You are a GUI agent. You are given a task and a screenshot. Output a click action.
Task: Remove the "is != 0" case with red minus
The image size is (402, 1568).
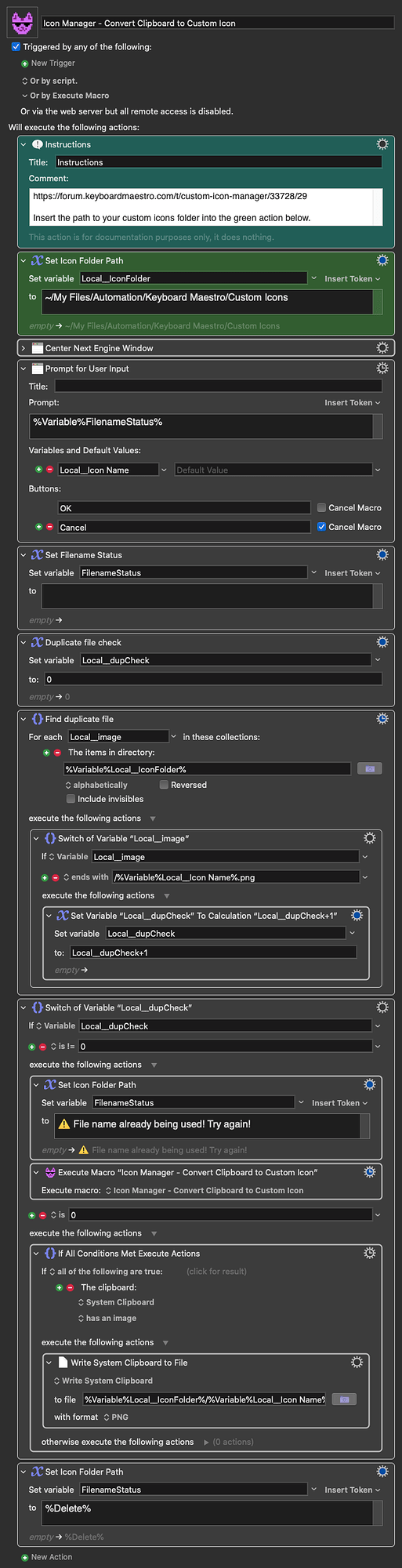click(x=43, y=1047)
